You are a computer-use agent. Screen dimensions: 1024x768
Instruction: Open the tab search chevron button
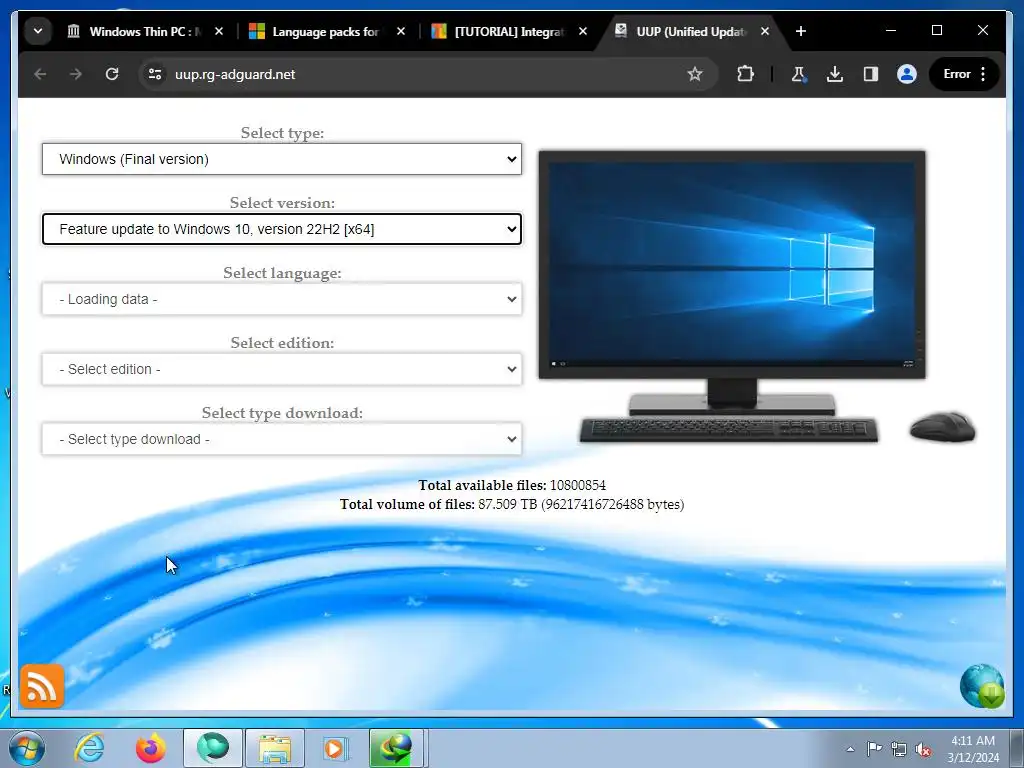(x=38, y=31)
